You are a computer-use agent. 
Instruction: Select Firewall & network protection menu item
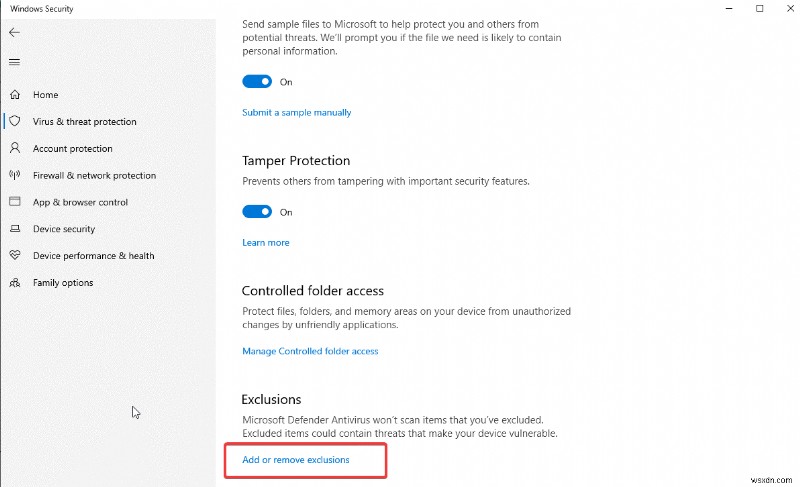point(94,176)
